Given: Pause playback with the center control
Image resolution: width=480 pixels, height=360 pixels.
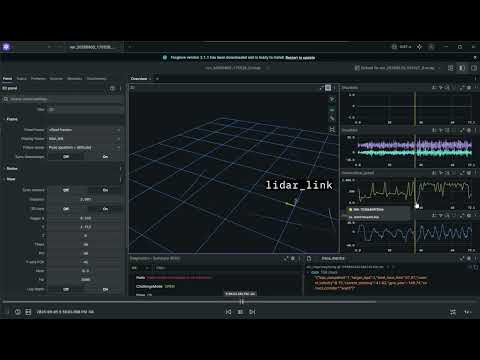Looking at the screenshot, I should 240,312.
